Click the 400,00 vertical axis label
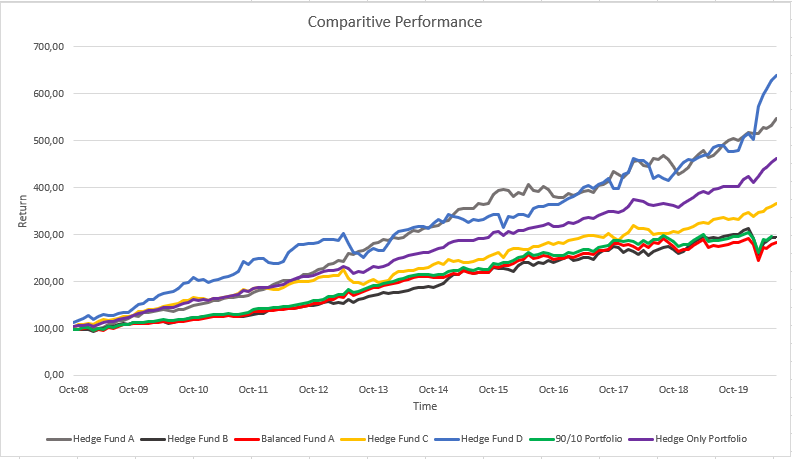The image size is (794, 459). click(x=47, y=188)
